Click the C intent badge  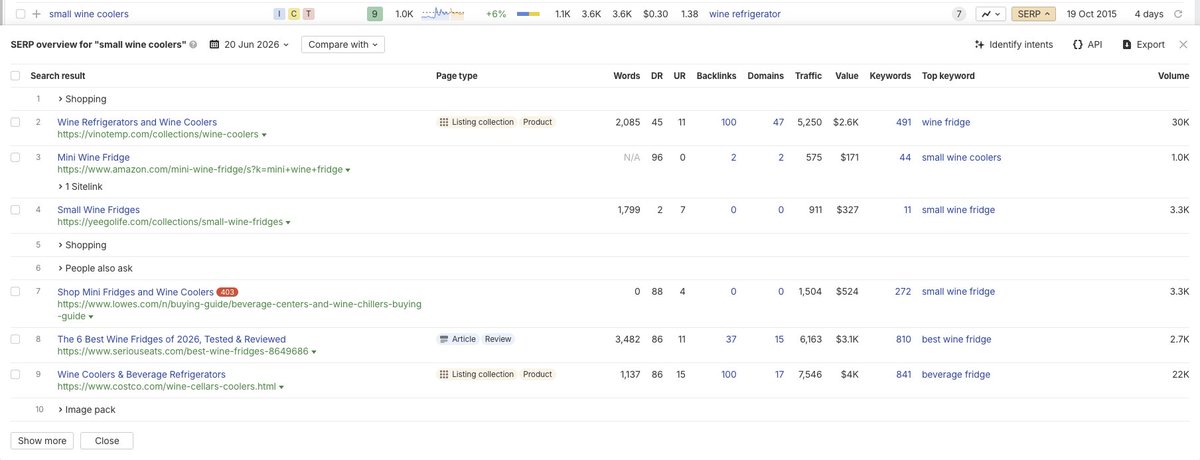tap(294, 14)
